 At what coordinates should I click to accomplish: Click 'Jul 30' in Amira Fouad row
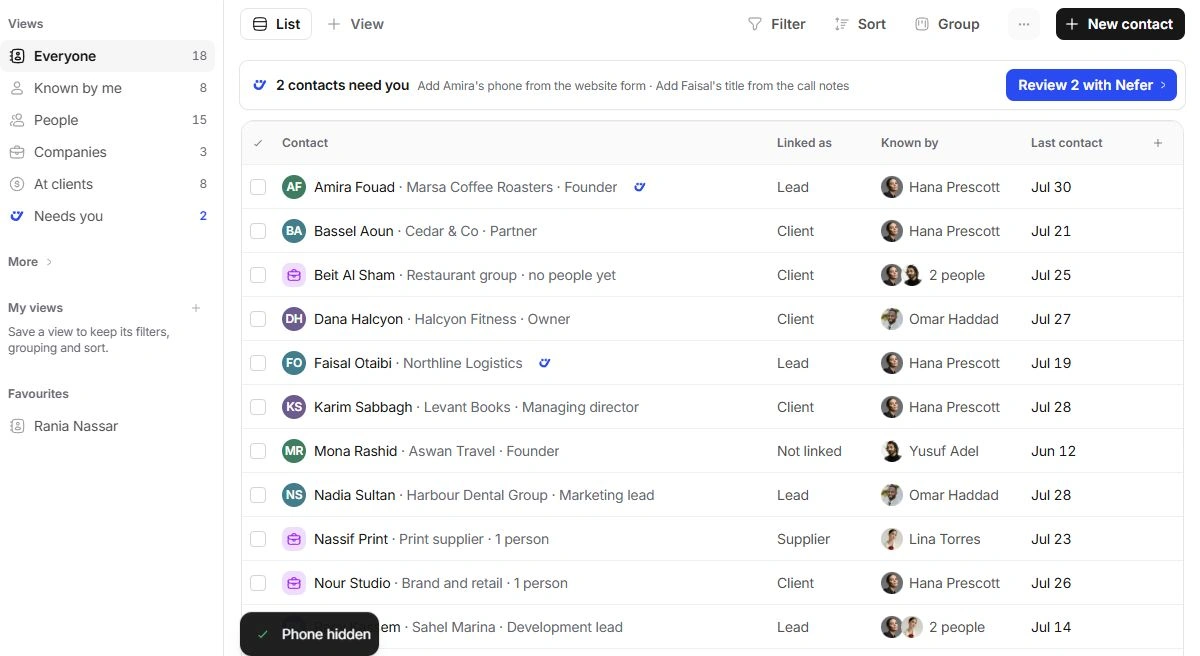pyautogui.click(x=1051, y=187)
